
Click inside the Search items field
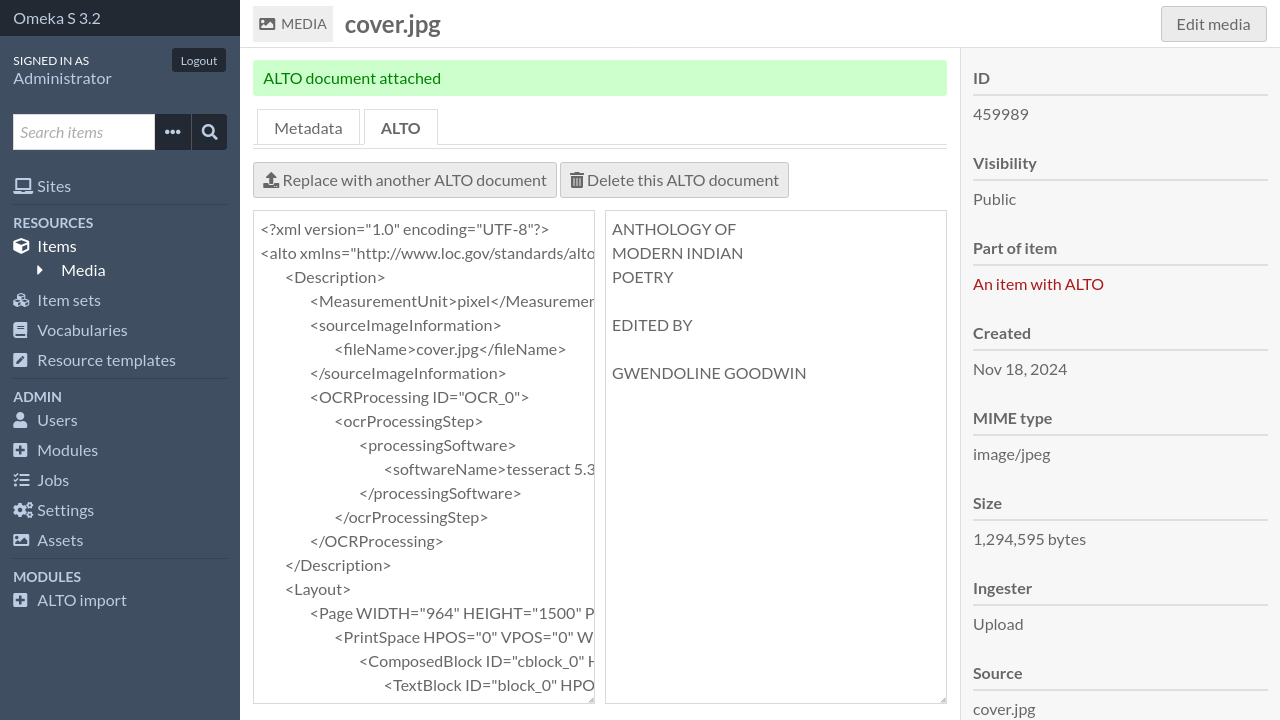click(83, 132)
